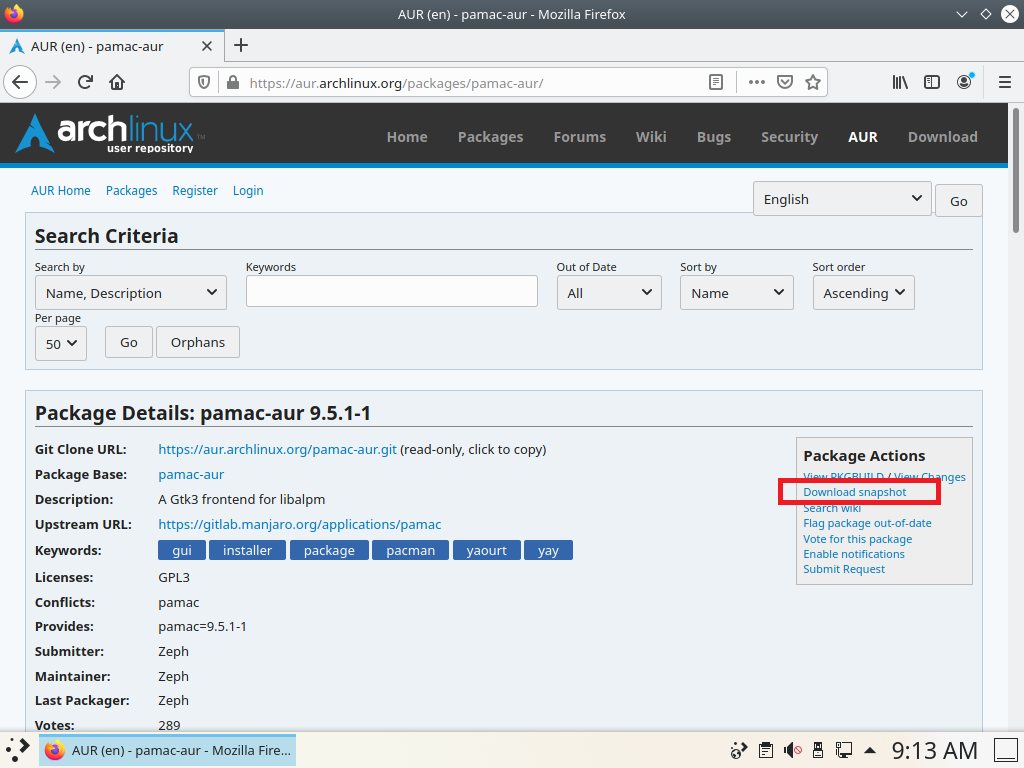Open the gitlab.manjaro.org upstream URL

[x=300, y=524]
